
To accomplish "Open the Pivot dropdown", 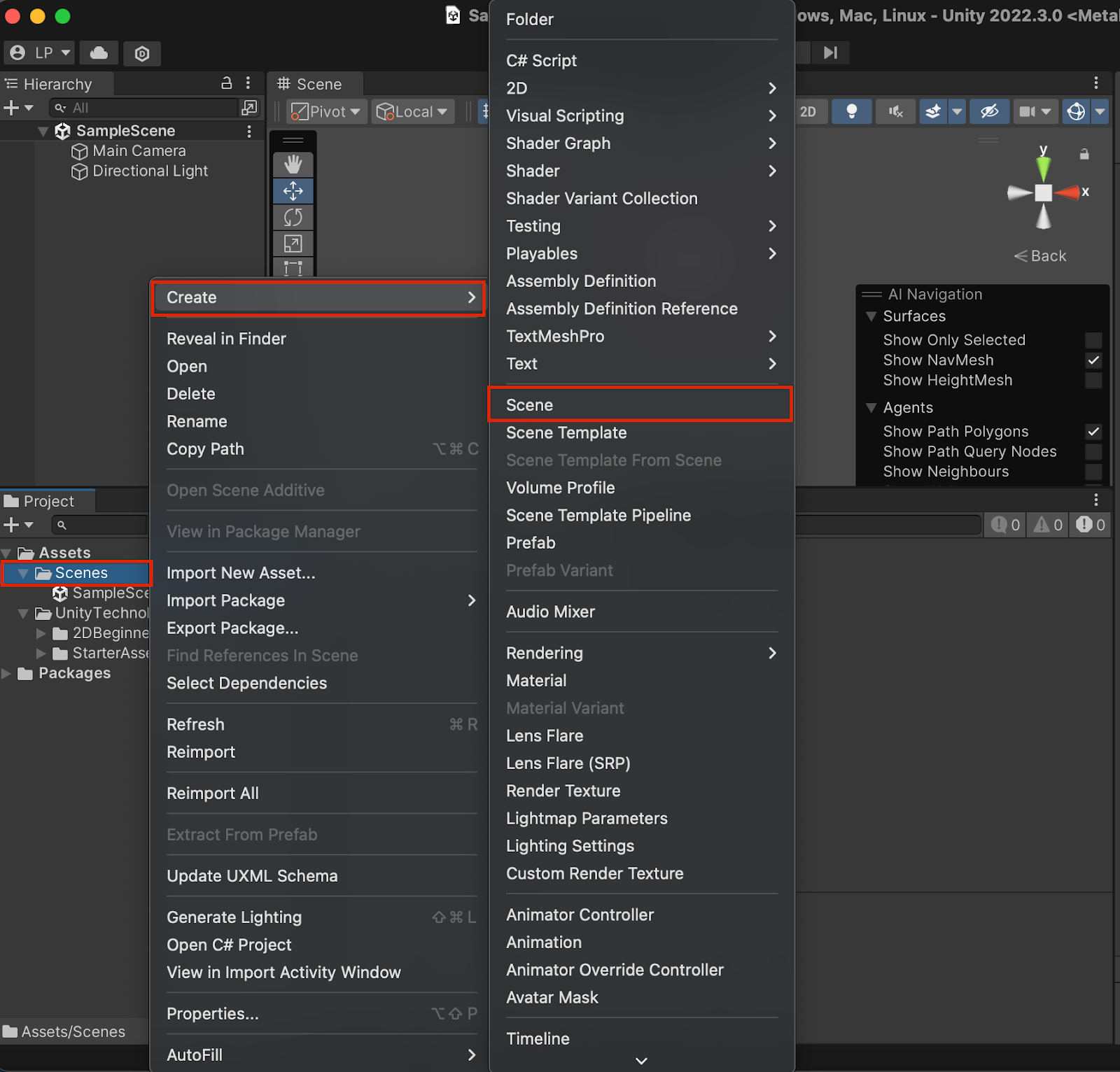I will click(x=328, y=112).
